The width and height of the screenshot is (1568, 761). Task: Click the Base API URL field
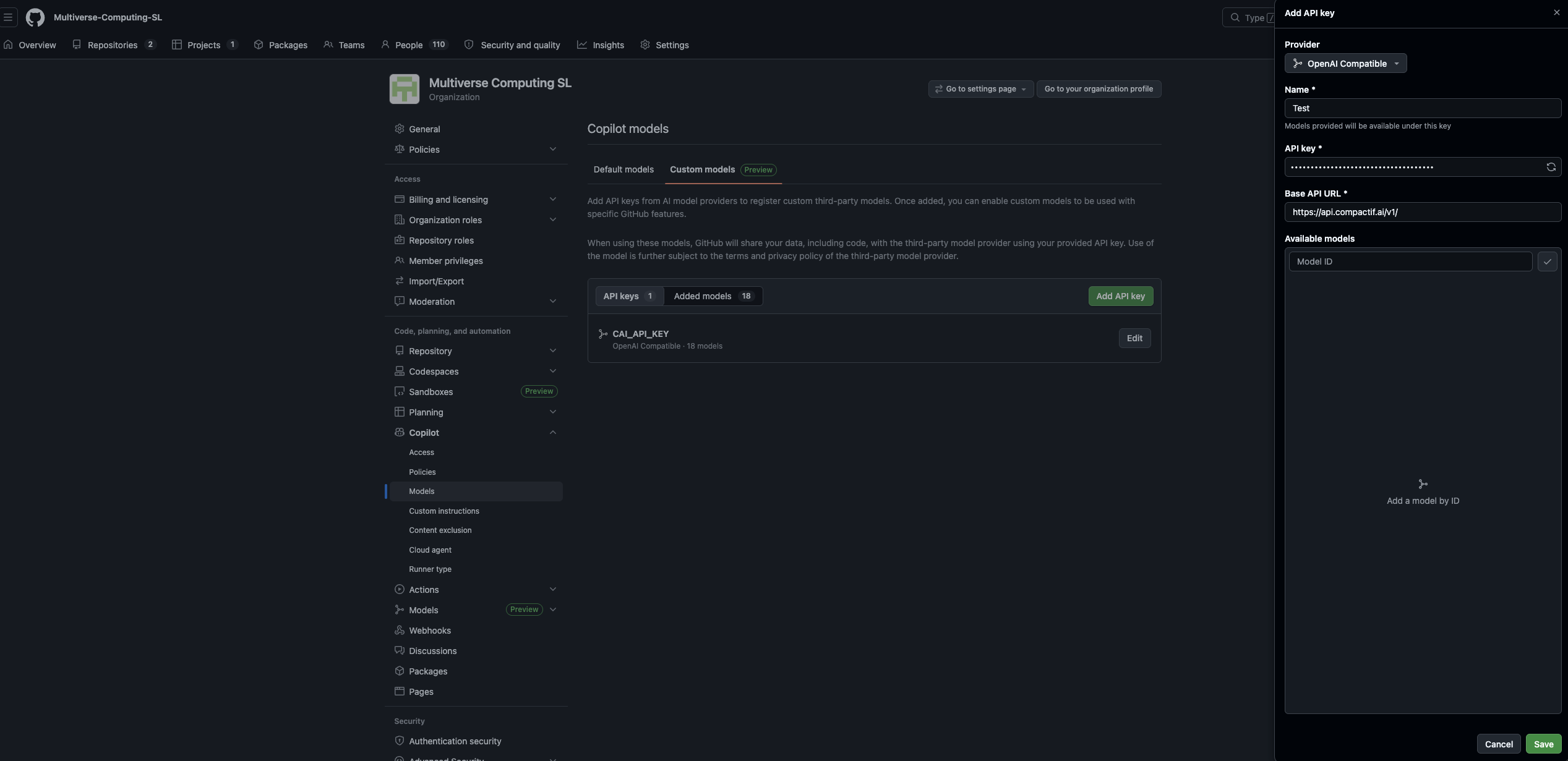1423,212
